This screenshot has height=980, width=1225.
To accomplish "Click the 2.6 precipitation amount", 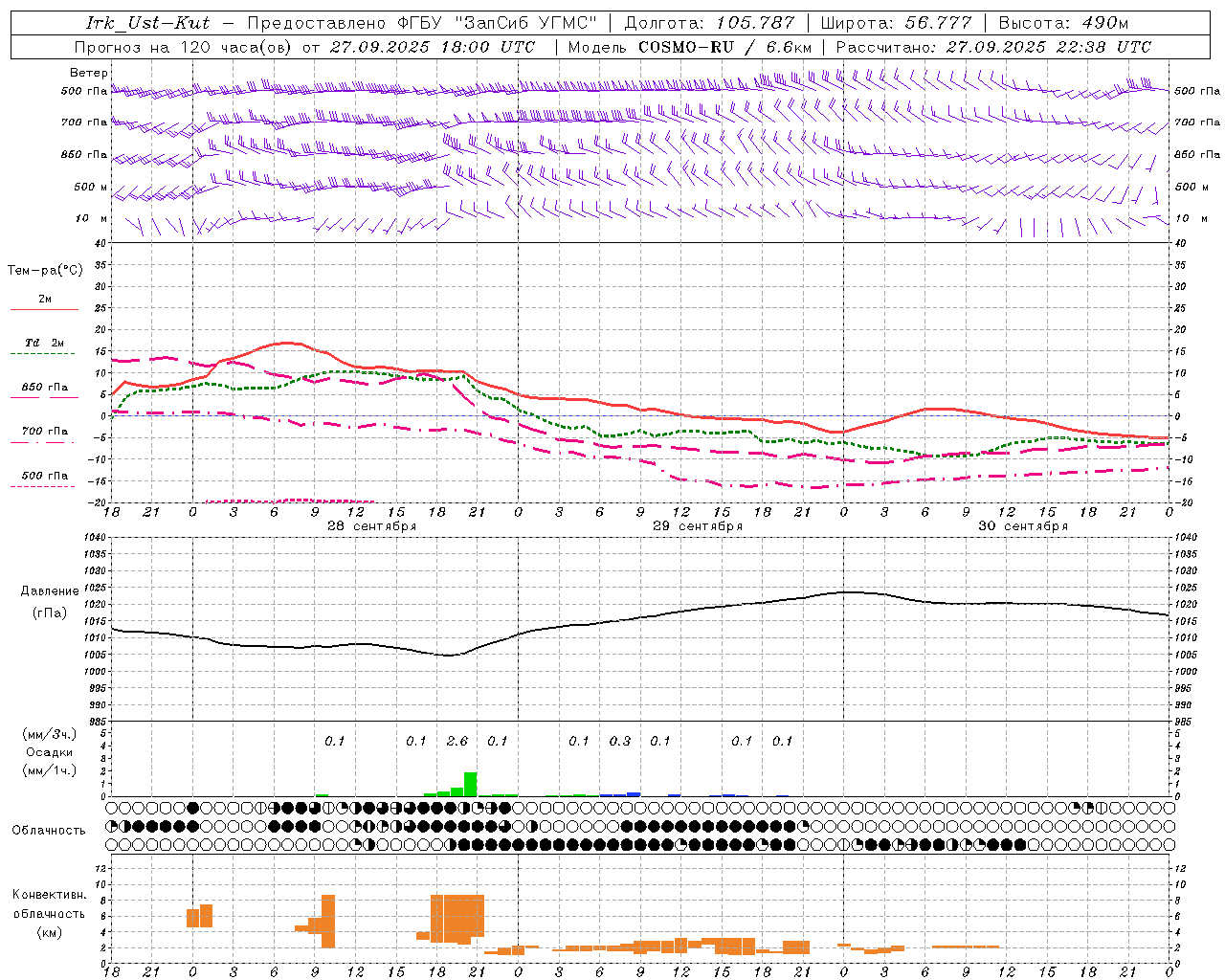I will point(457,741).
